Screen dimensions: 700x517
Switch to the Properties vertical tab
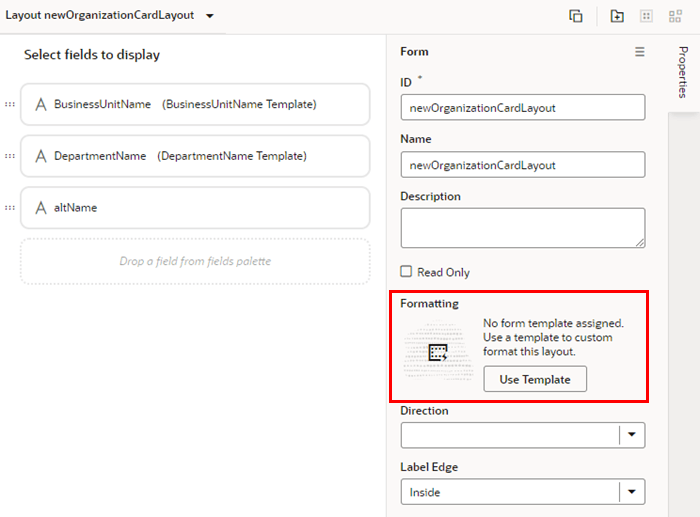[683, 72]
